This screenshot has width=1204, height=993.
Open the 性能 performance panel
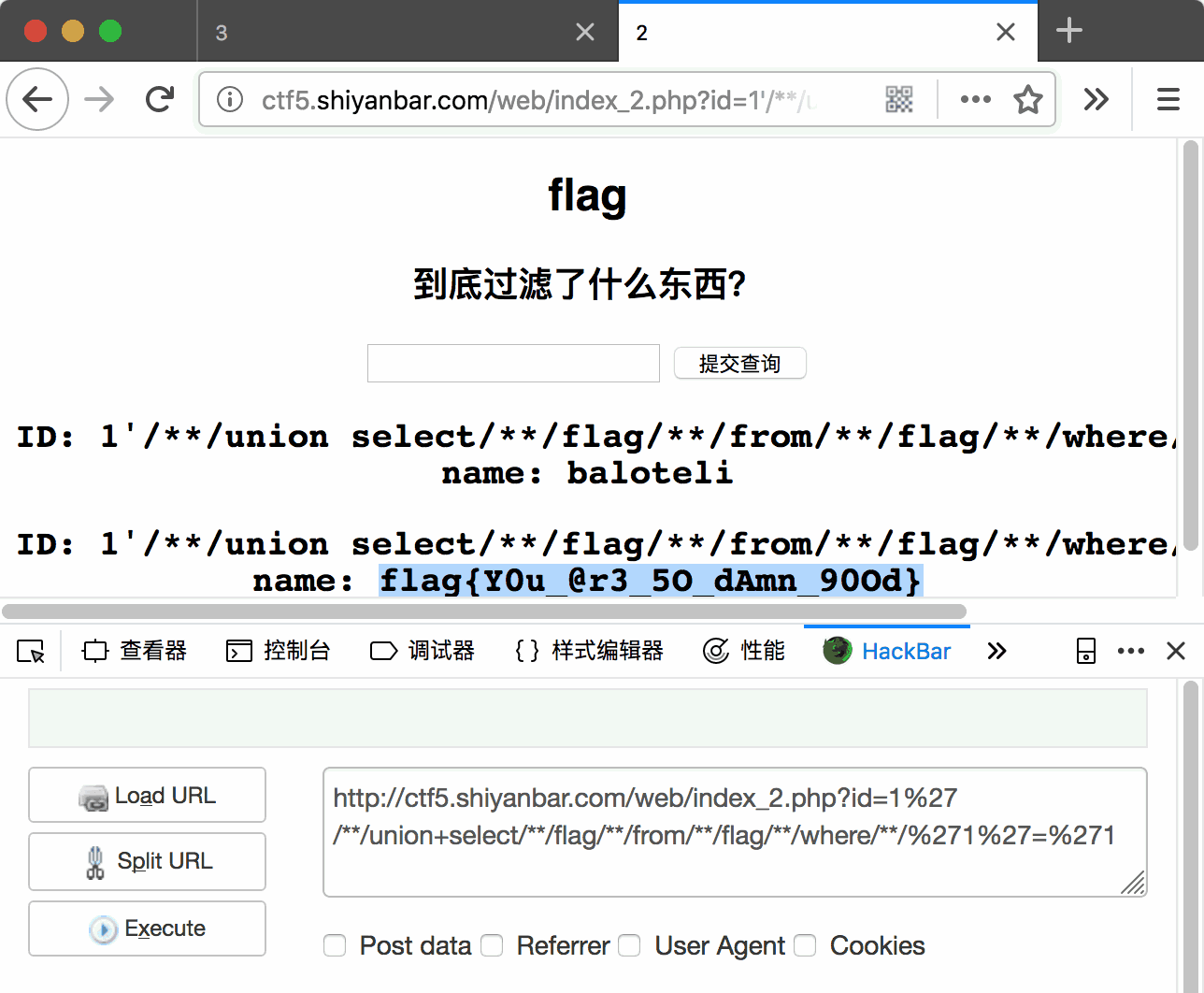click(744, 651)
